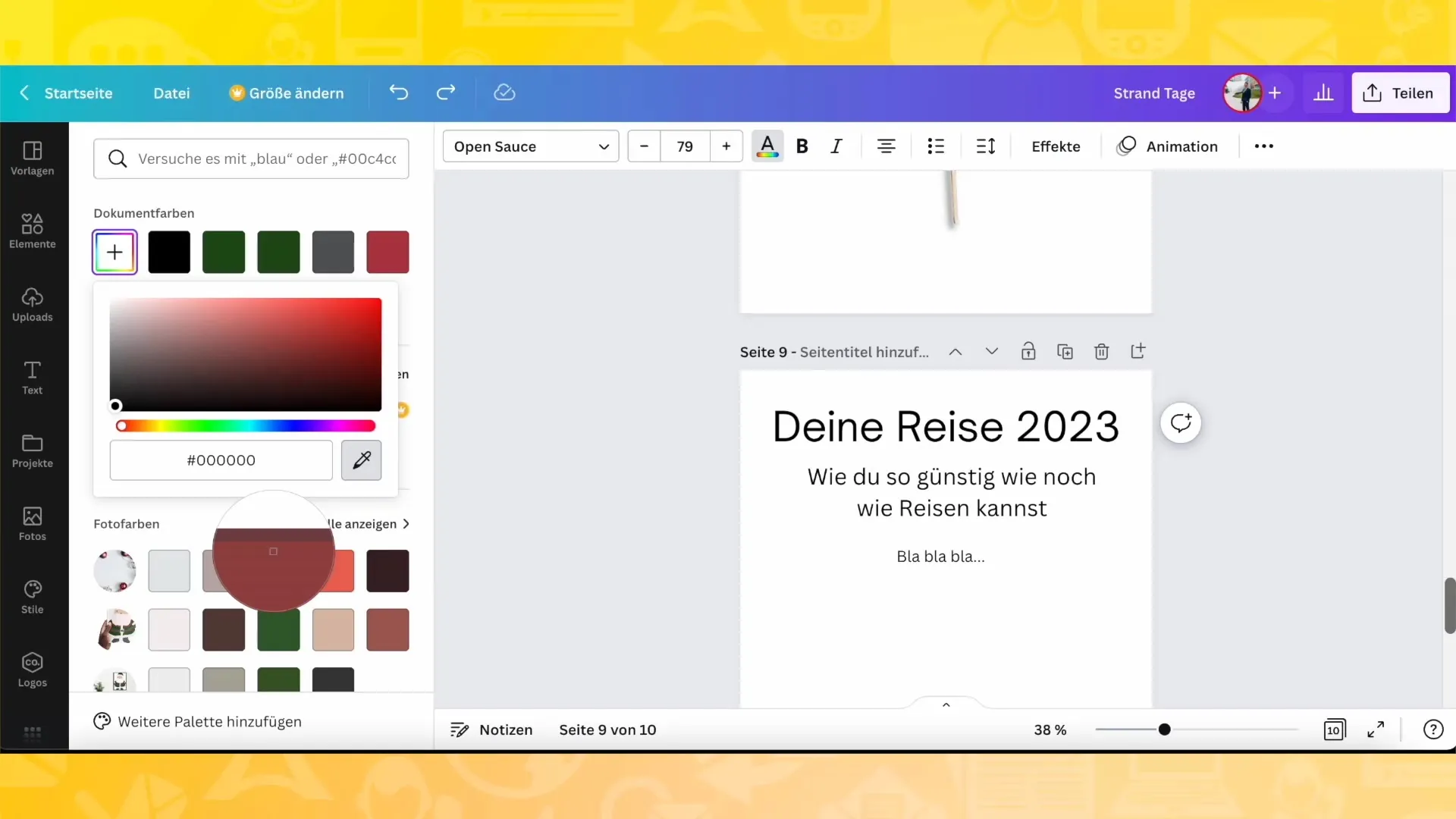Open the Animation panel
The image size is (1456, 819).
pos(1167,146)
